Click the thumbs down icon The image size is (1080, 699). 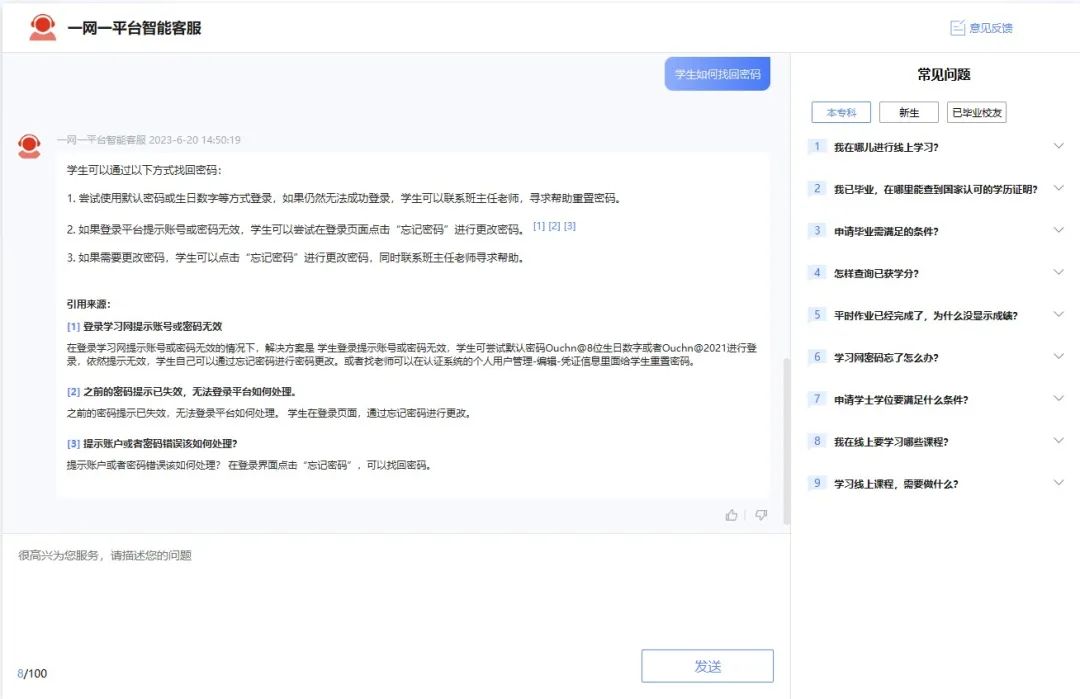point(761,515)
